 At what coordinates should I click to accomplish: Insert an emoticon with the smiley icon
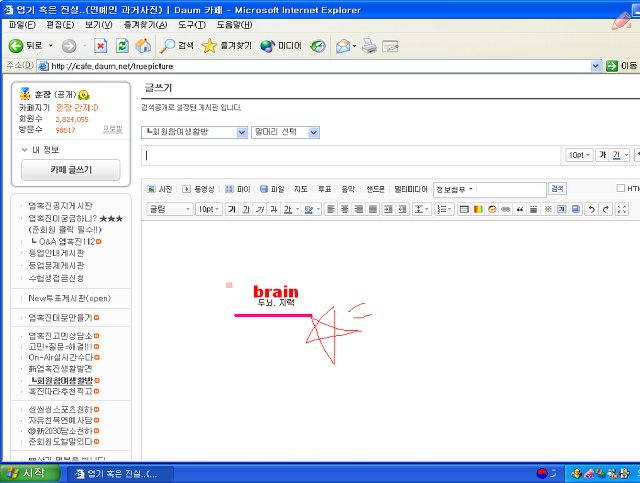492,209
